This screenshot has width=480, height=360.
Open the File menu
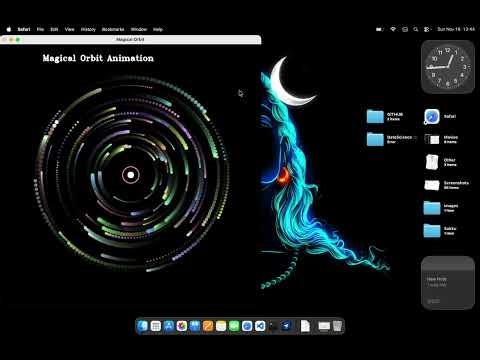[x=40, y=29]
